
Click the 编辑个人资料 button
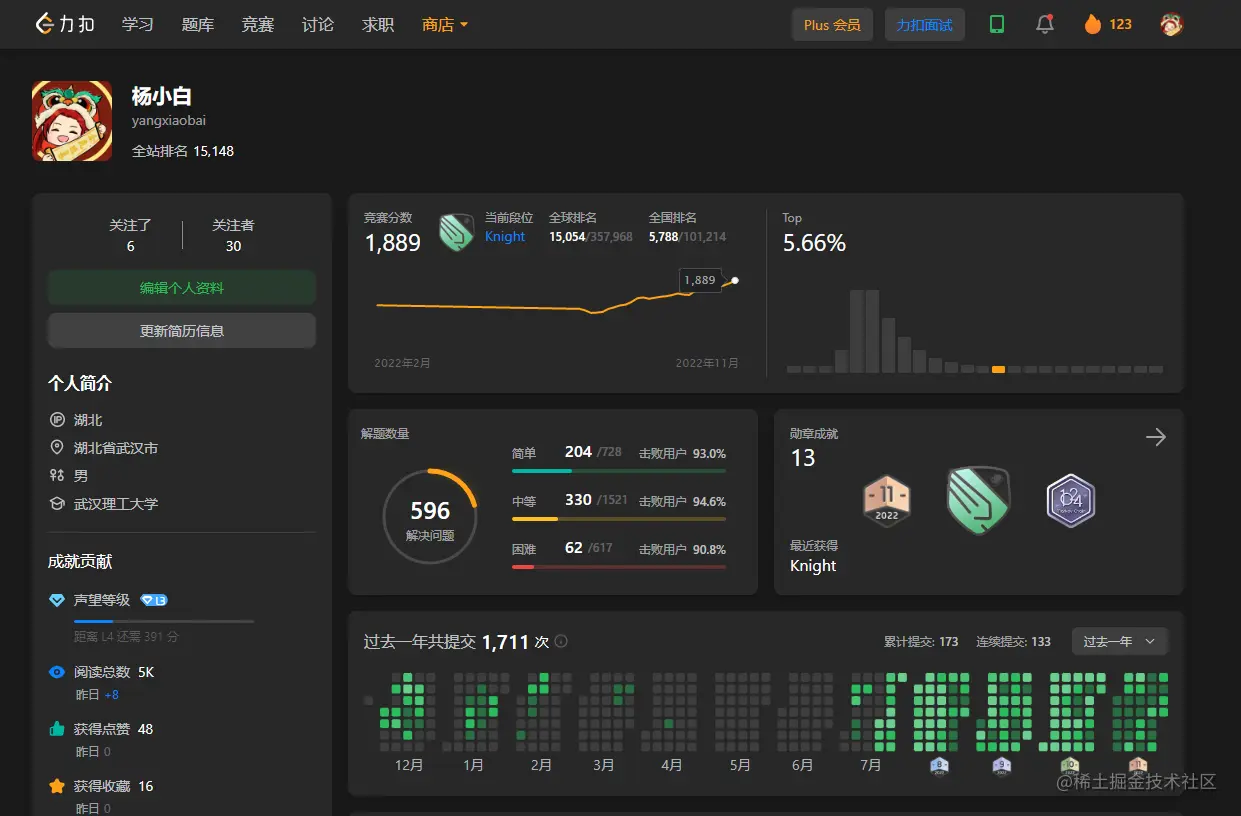182,288
